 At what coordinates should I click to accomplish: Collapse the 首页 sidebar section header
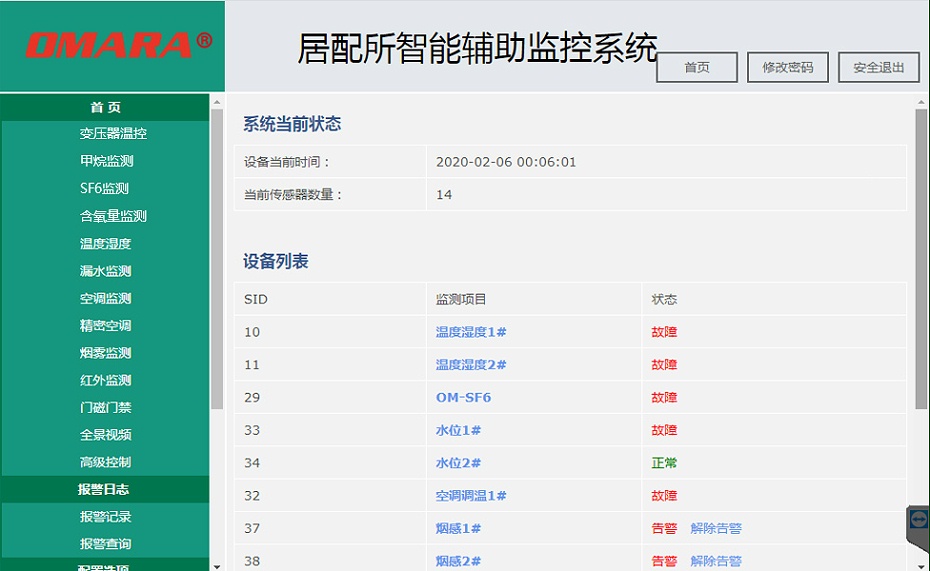coord(105,107)
